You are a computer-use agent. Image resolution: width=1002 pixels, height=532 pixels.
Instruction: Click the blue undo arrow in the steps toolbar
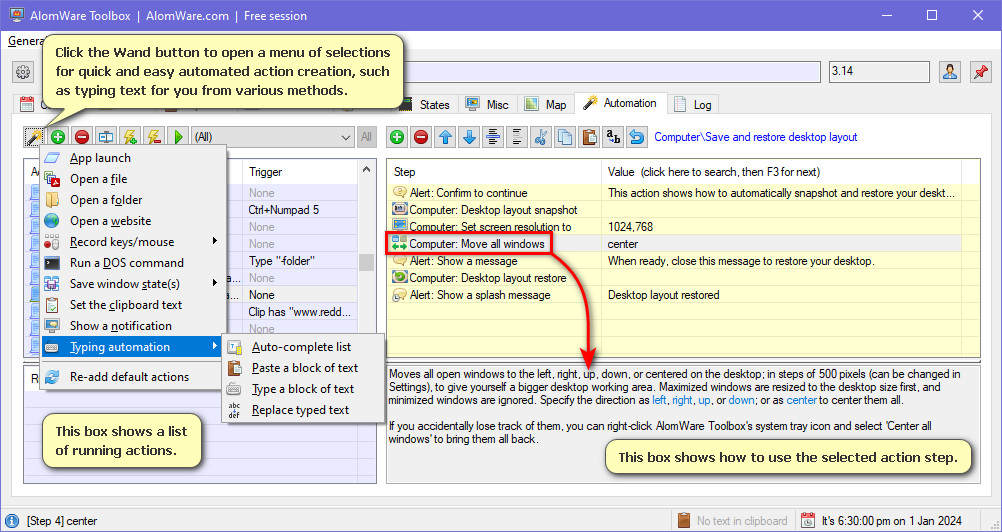pyautogui.click(x=636, y=137)
